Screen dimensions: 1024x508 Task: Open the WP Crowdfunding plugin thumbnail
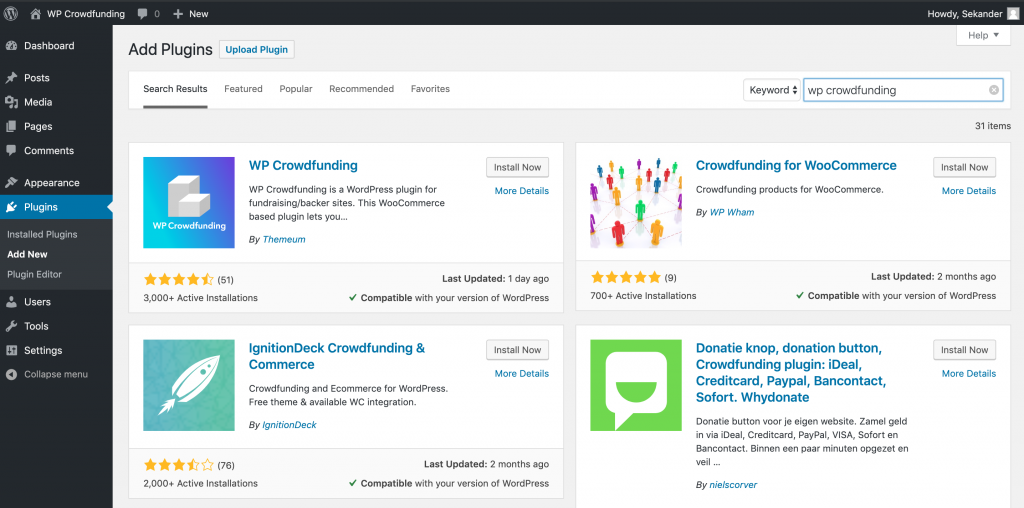point(189,202)
